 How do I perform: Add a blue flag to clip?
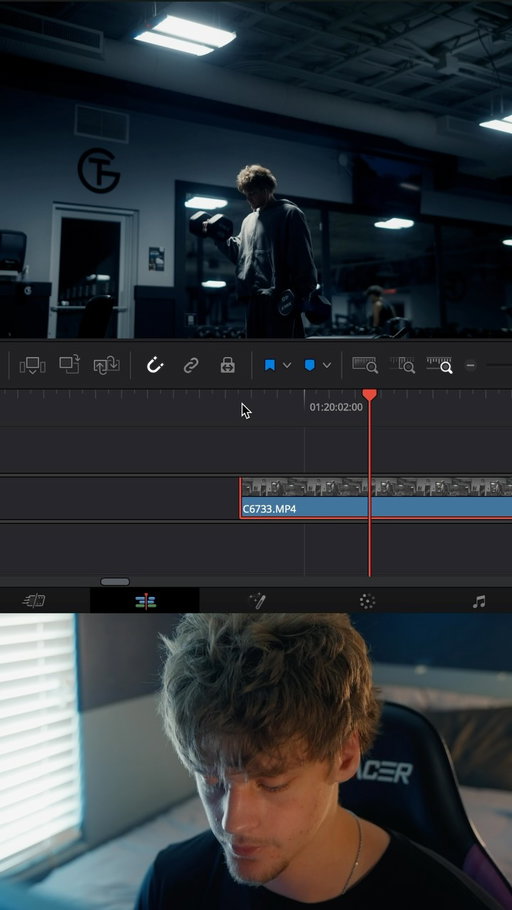270,365
